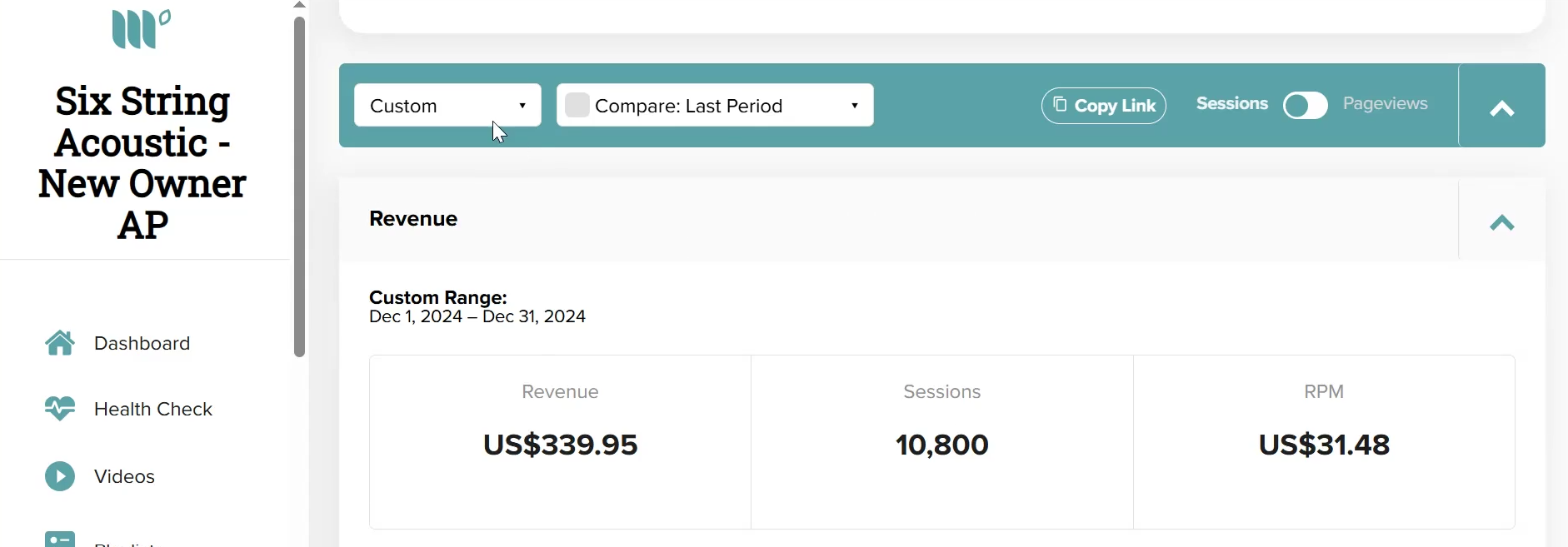Open the Compare: Last Period dropdown
Screen dimensions: 1568x547
coord(715,105)
